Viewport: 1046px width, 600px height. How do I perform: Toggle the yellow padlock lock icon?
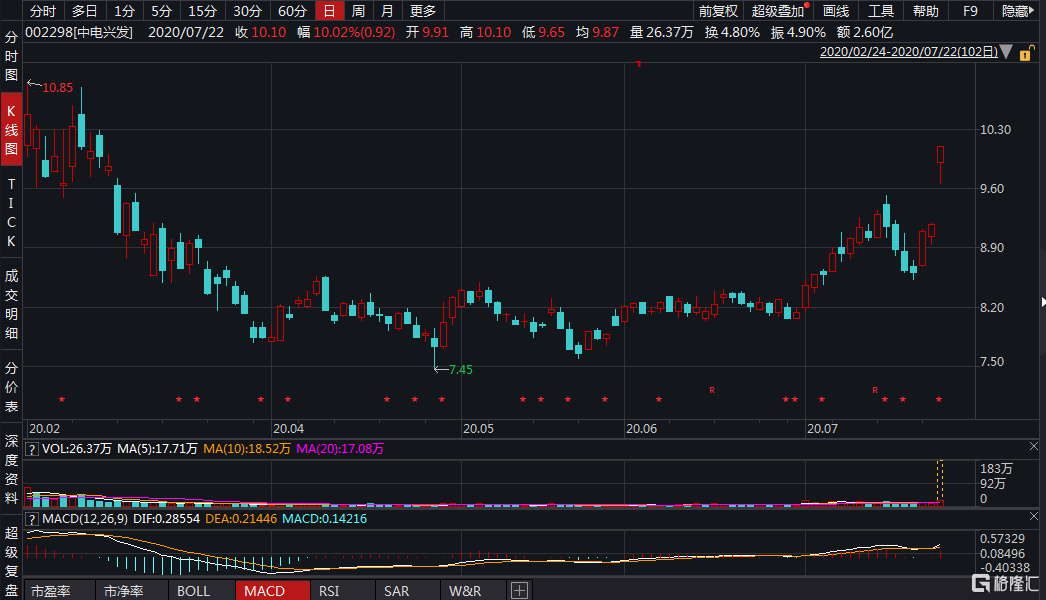1026,52
